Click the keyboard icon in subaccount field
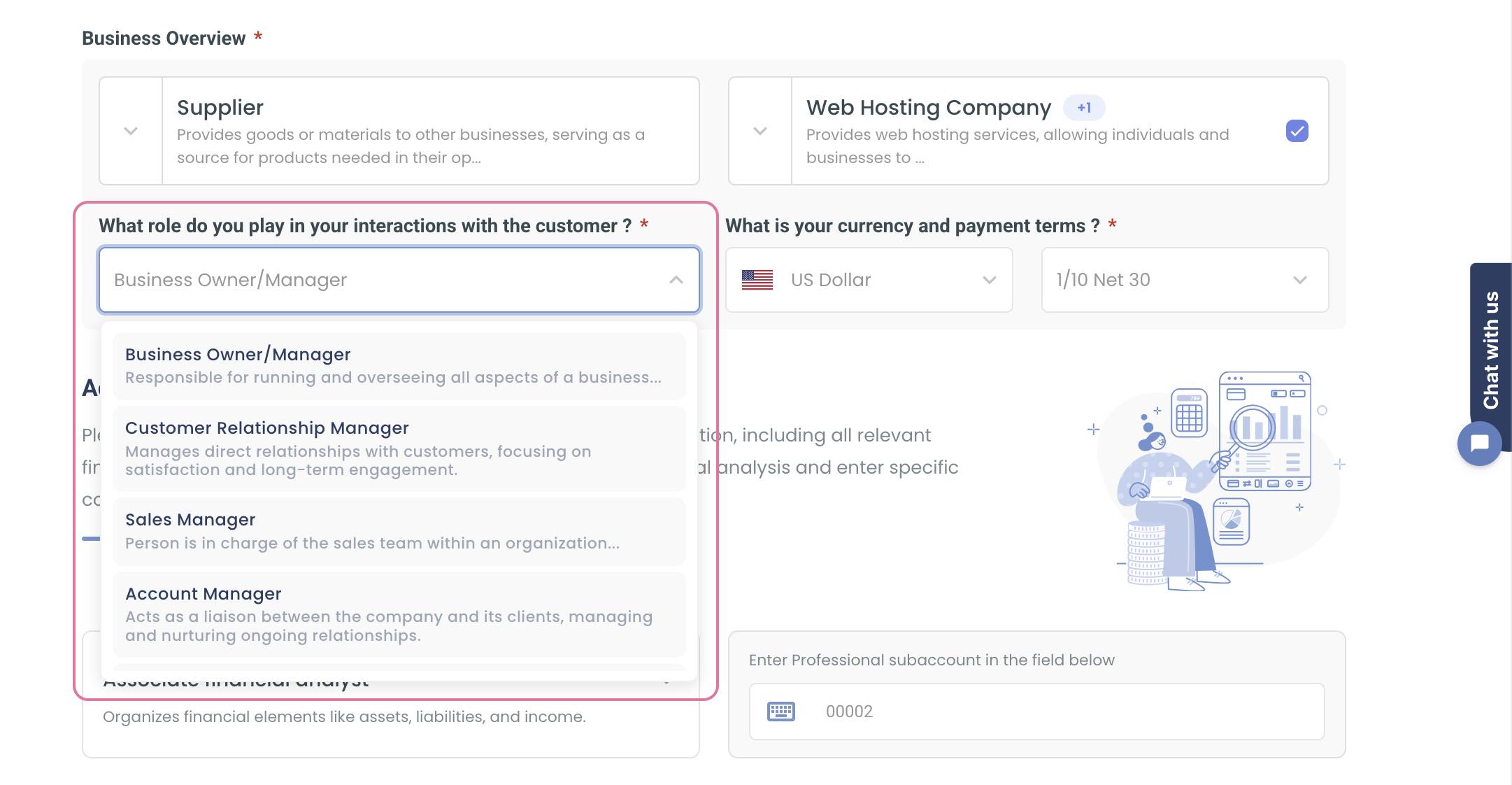 click(781, 711)
